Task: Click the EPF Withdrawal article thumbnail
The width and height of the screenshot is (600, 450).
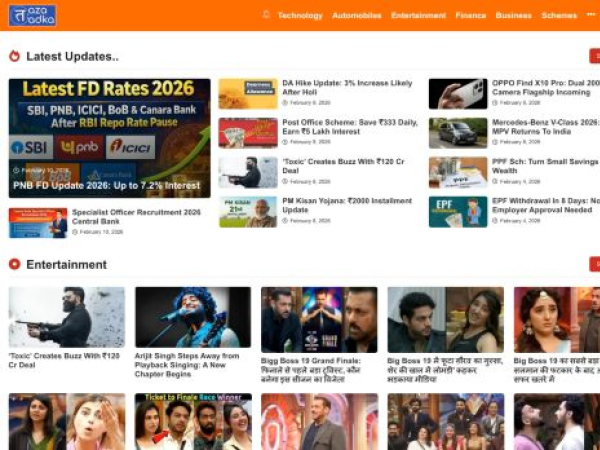Action: pyautogui.click(x=458, y=212)
